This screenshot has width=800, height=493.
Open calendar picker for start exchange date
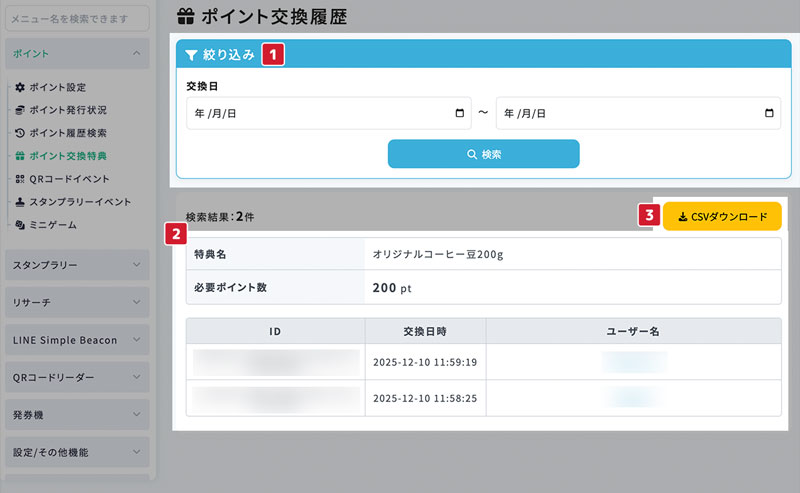459,114
